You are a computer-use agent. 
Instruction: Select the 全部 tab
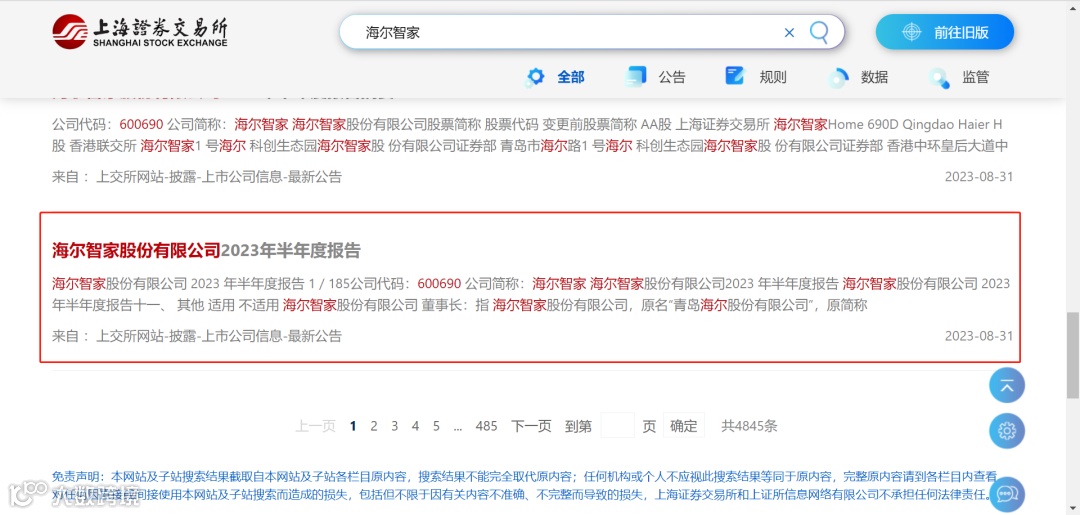point(570,77)
